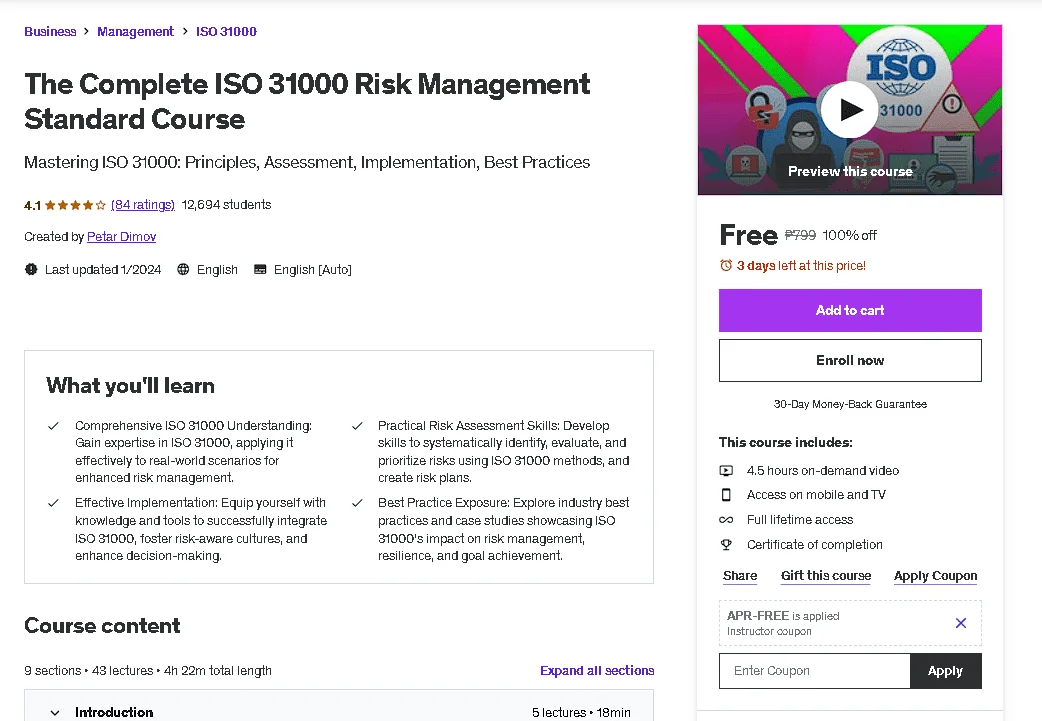Click the trophy certificate icon

(x=726, y=544)
